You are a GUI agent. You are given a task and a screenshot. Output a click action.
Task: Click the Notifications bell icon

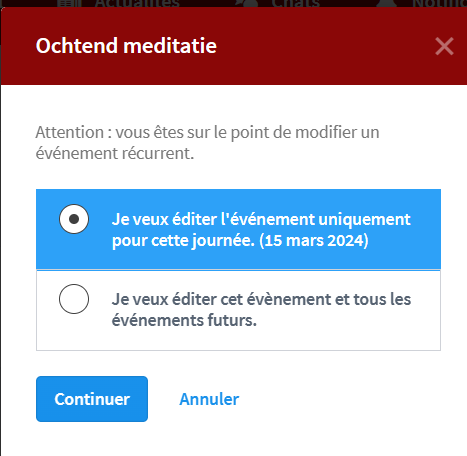pyautogui.click(x=387, y=3)
